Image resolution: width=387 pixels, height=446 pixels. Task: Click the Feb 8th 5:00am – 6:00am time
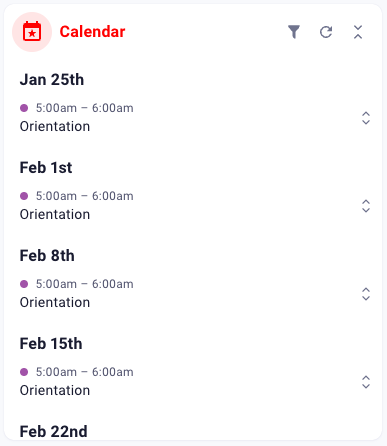tap(85, 284)
